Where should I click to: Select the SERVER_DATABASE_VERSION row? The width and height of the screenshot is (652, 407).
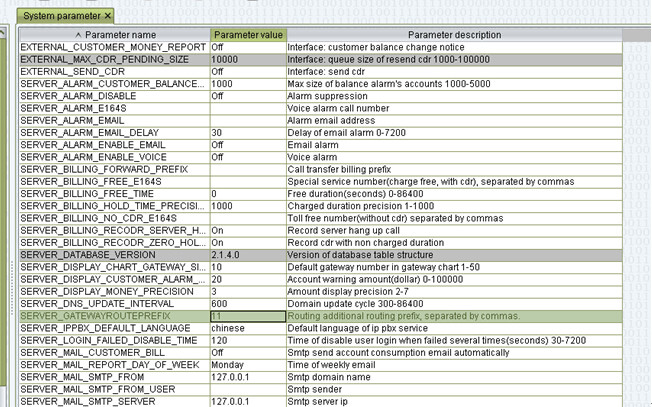pyautogui.click(x=114, y=255)
